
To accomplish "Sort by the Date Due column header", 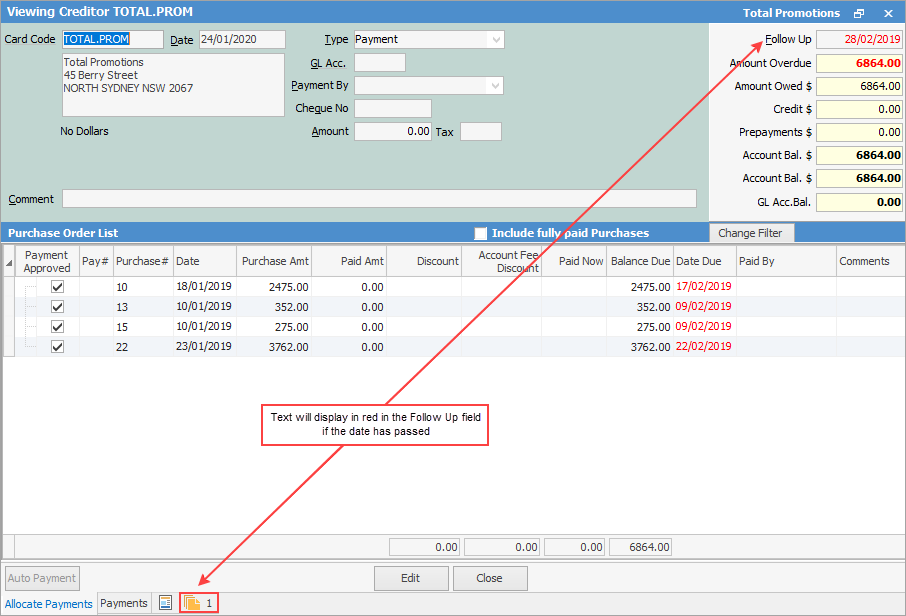I will [703, 261].
